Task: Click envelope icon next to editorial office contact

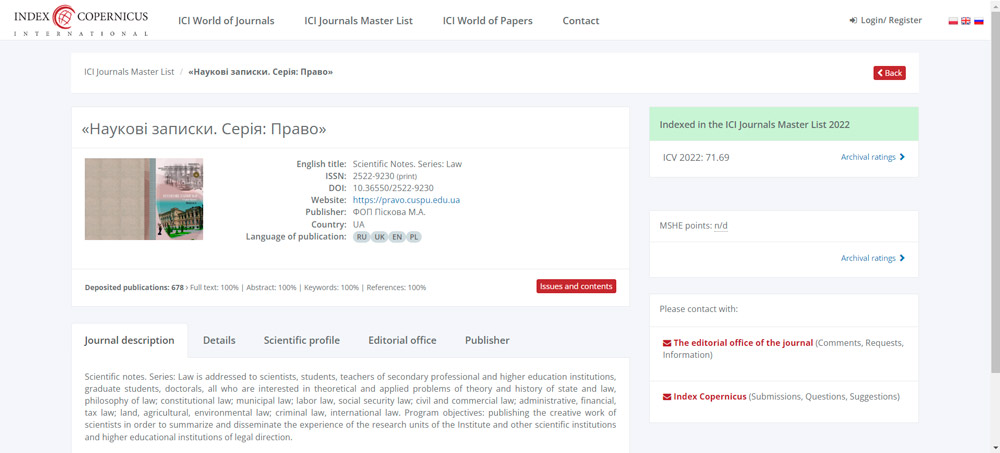Action: click(667, 343)
